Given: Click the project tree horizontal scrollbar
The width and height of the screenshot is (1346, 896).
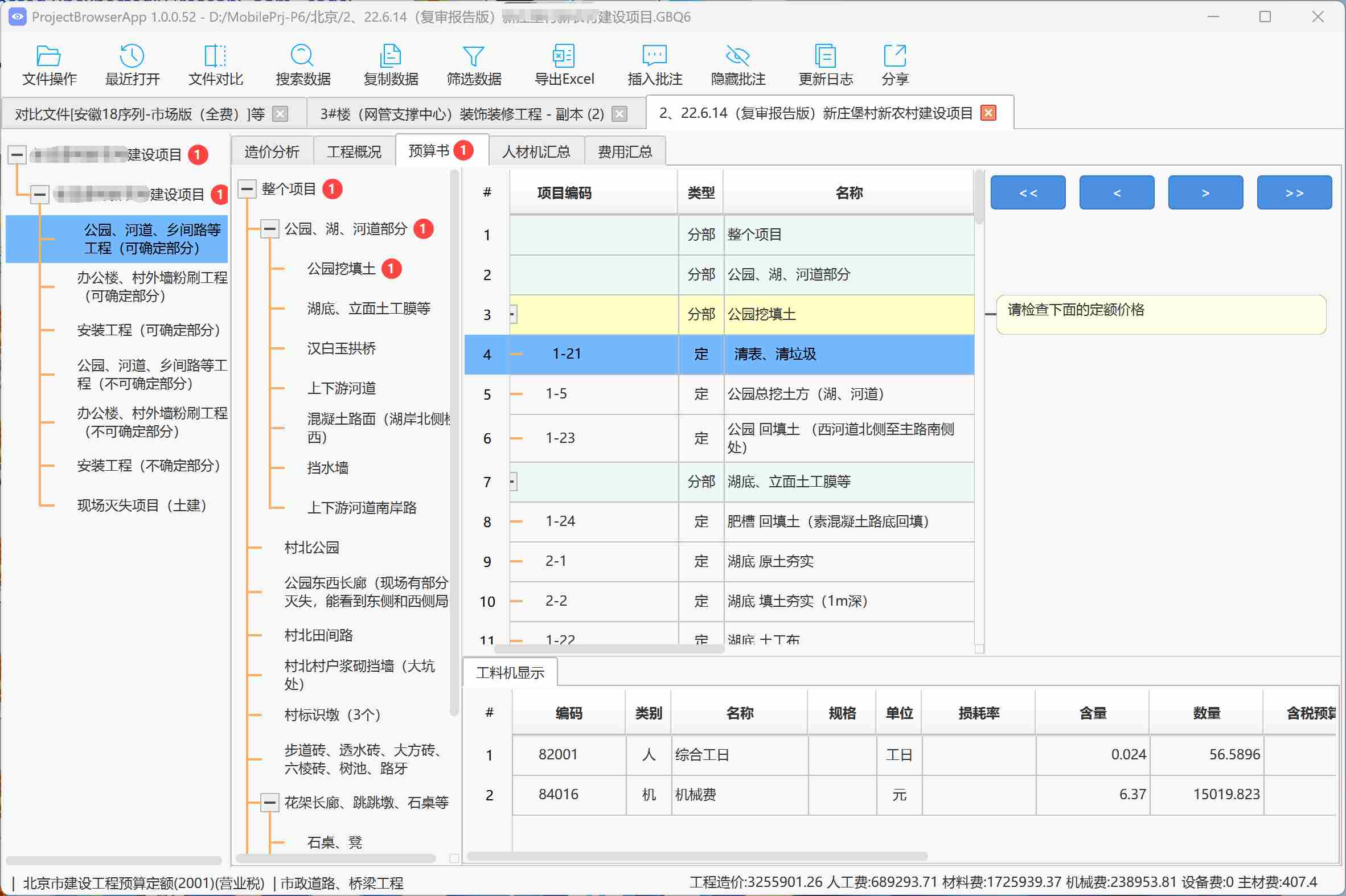Looking at the screenshot, I should (x=113, y=860).
